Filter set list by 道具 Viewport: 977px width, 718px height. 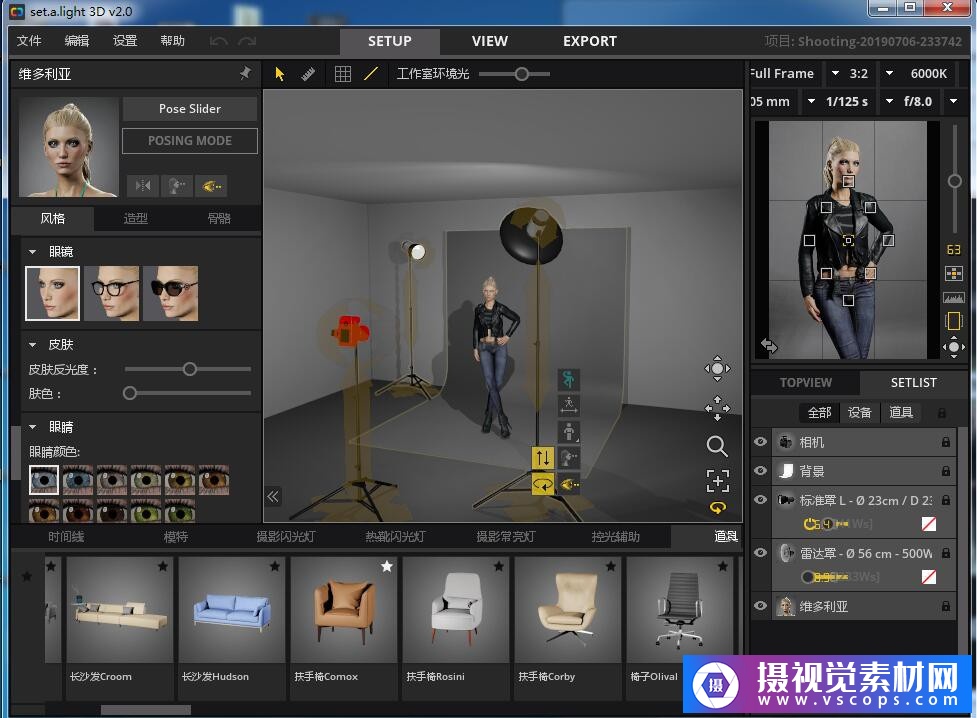900,413
